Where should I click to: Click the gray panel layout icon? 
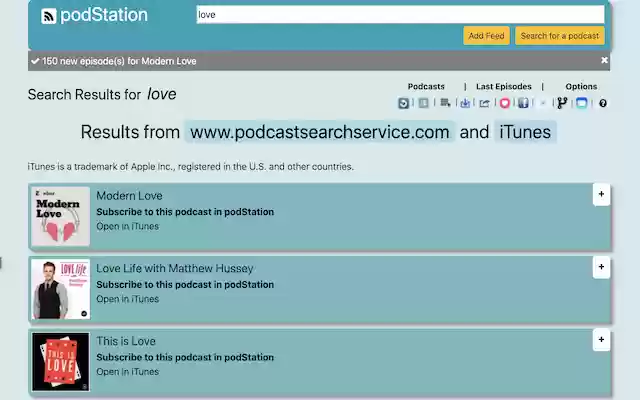click(x=423, y=103)
